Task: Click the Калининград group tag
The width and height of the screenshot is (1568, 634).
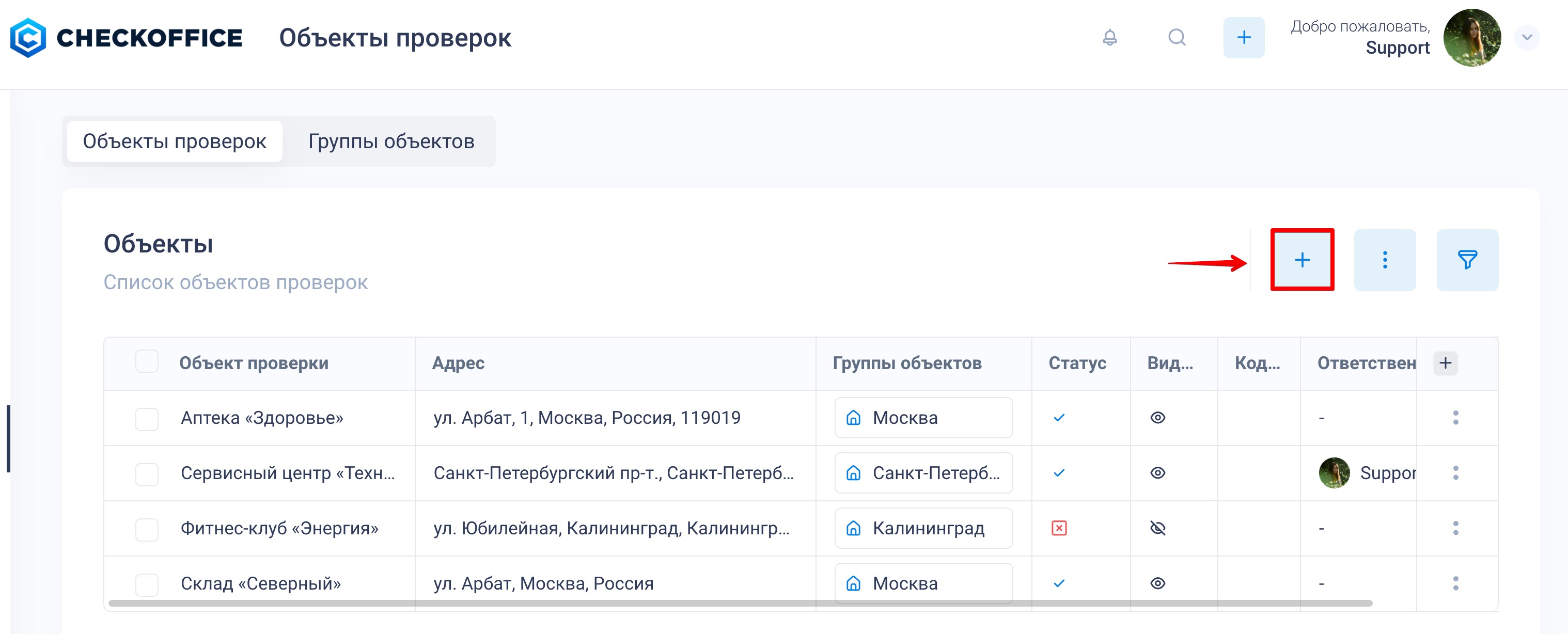Action: coord(923,528)
